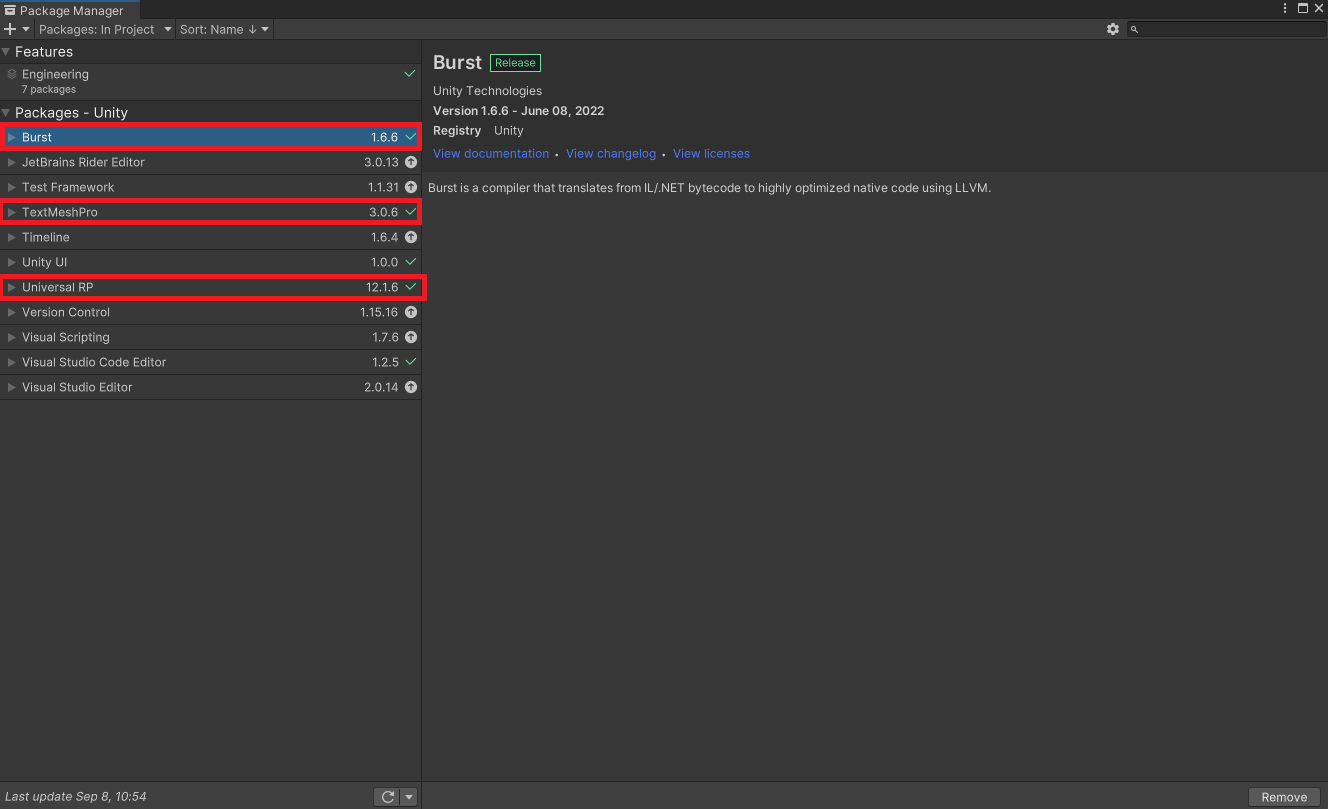Viewport: 1328px width, 809px height.
Task: Click the Last update status text
Action: click(76, 797)
